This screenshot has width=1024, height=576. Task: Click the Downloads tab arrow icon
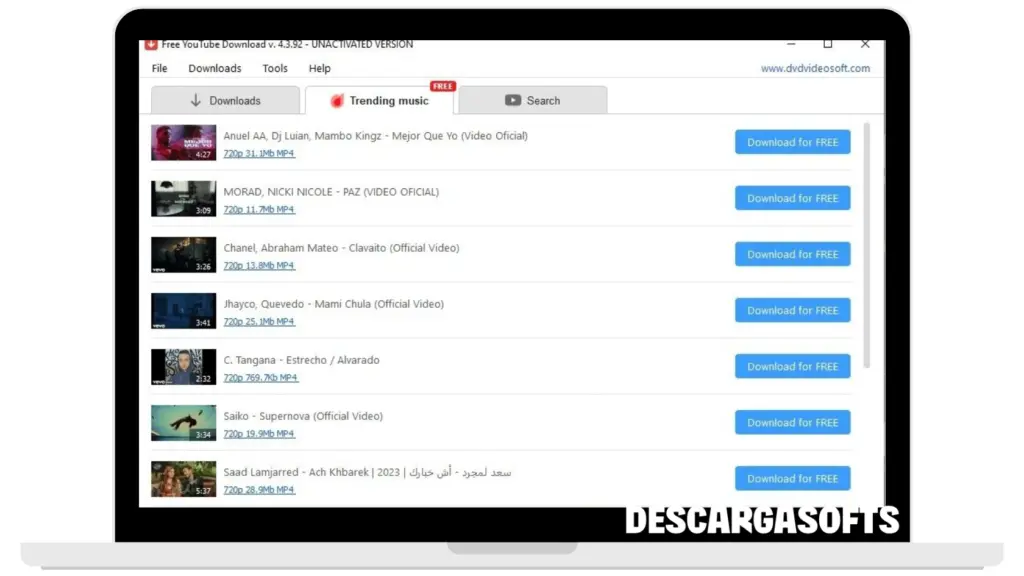click(196, 101)
